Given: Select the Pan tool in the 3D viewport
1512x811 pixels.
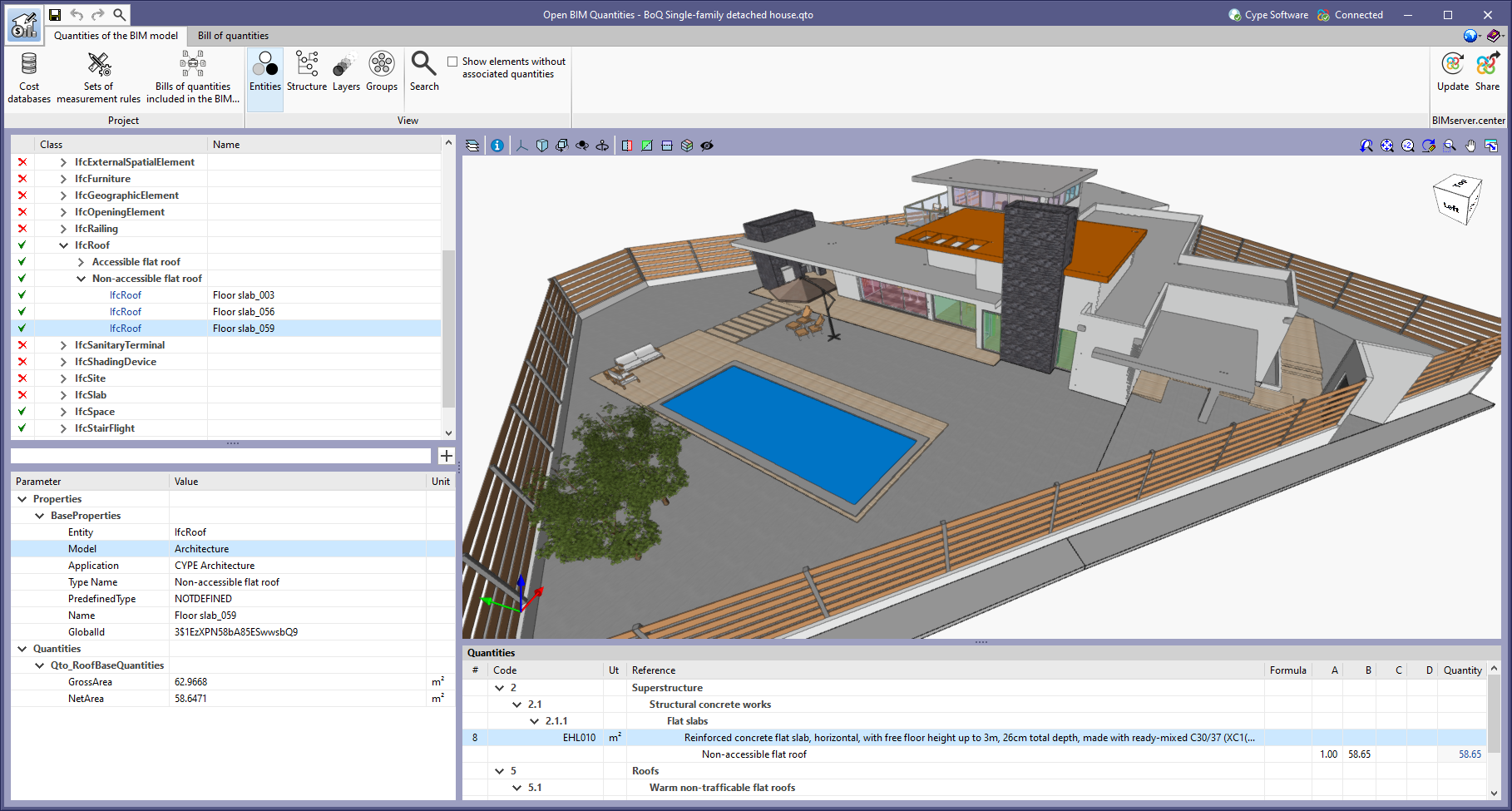Looking at the screenshot, I should click(x=1470, y=145).
